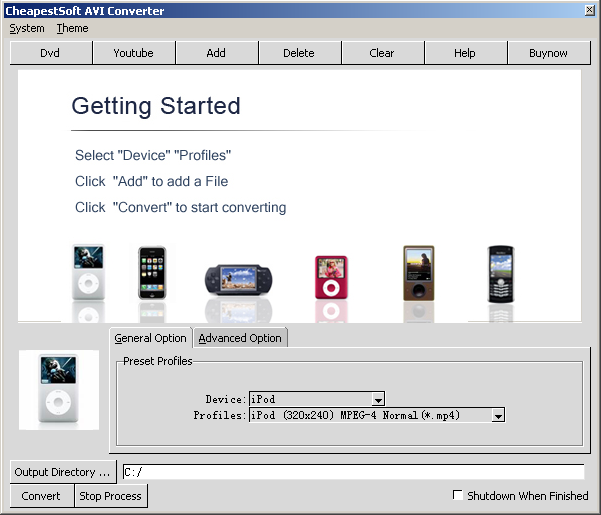Switch to the General Option tab
Viewport: 601px width, 515px height.
pyautogui.click(x=150, y=338)
